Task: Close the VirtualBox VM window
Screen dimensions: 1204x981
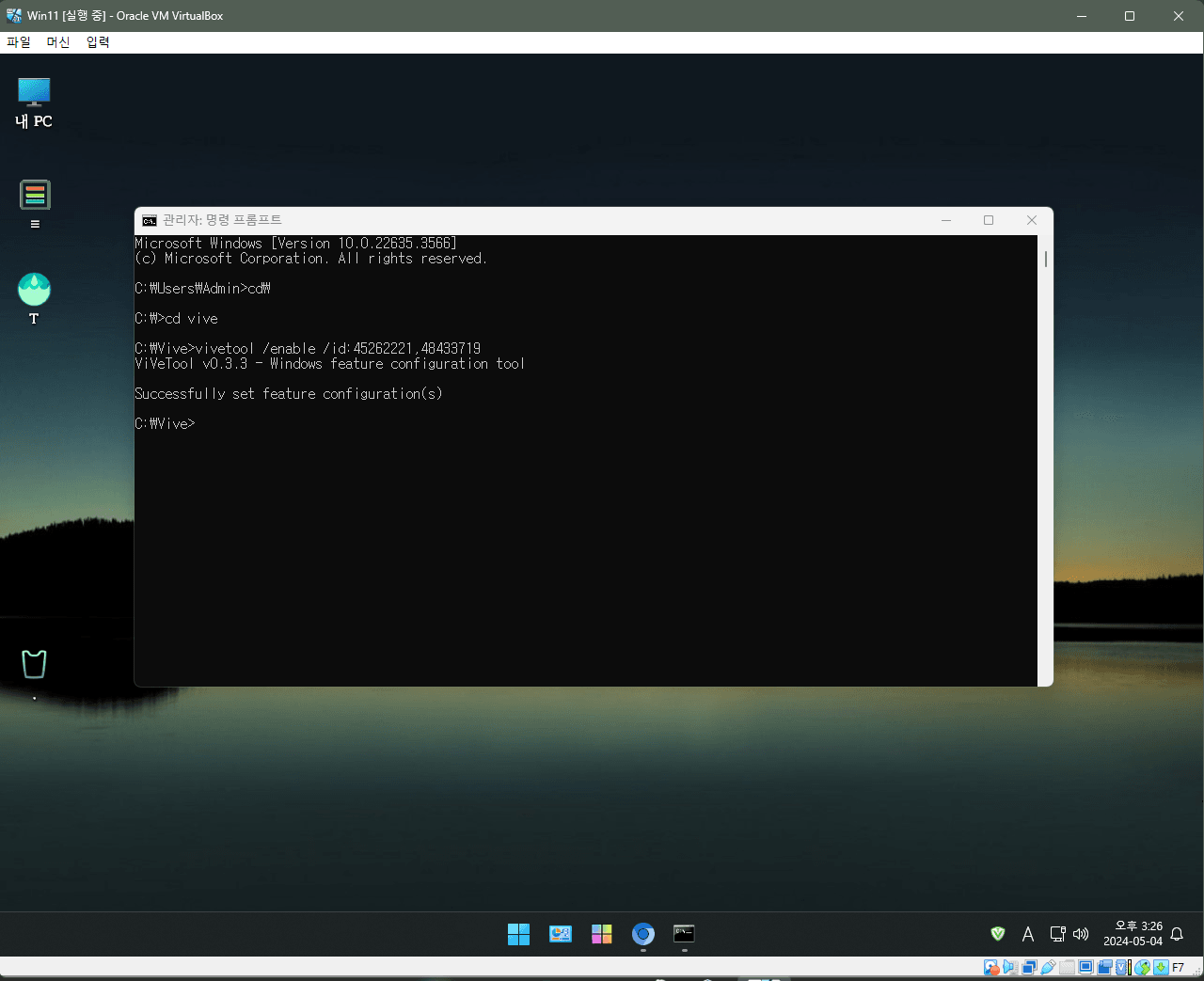Action: 1179,16
